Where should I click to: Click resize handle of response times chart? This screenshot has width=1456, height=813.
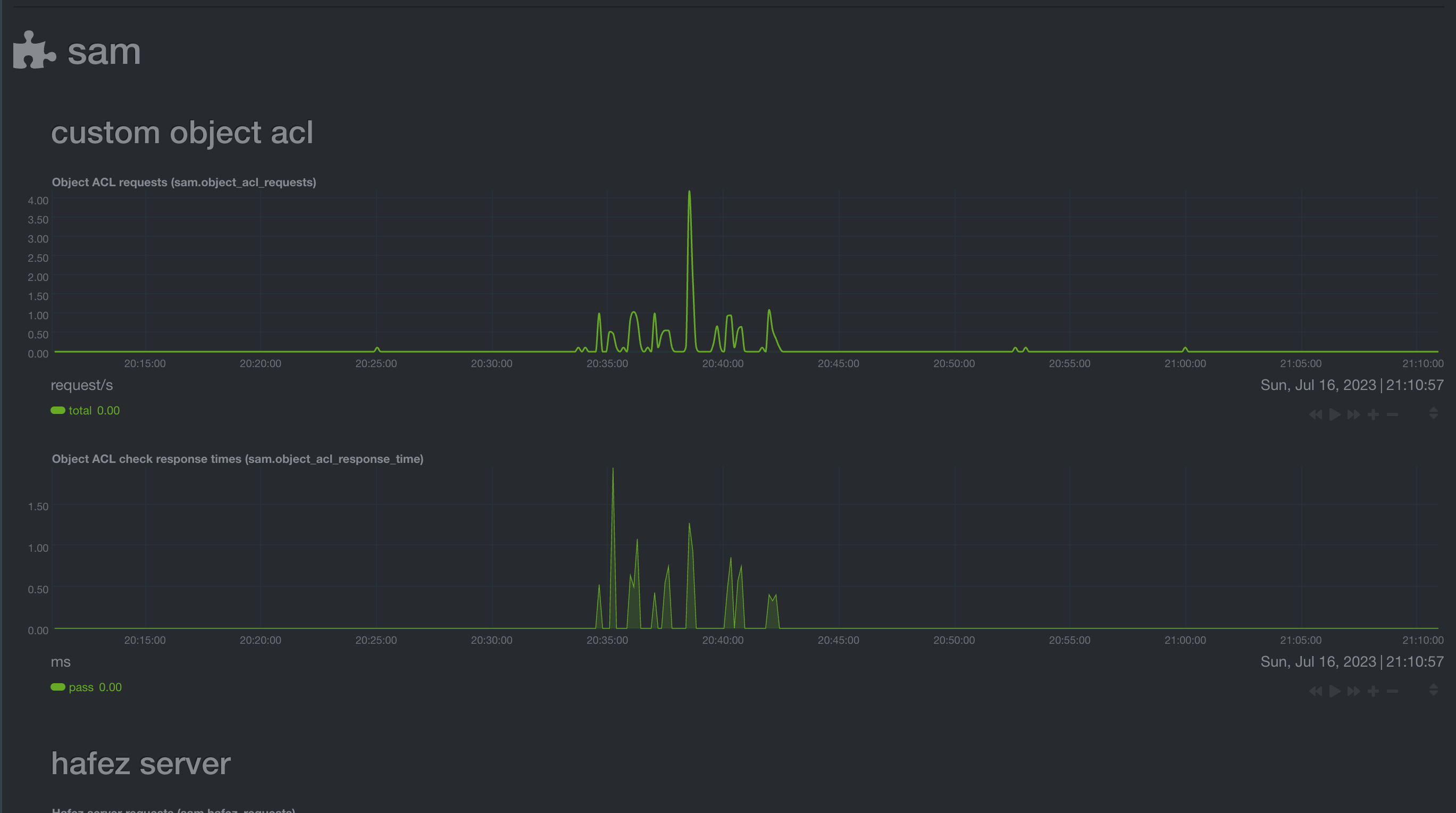coord(1433,690)
